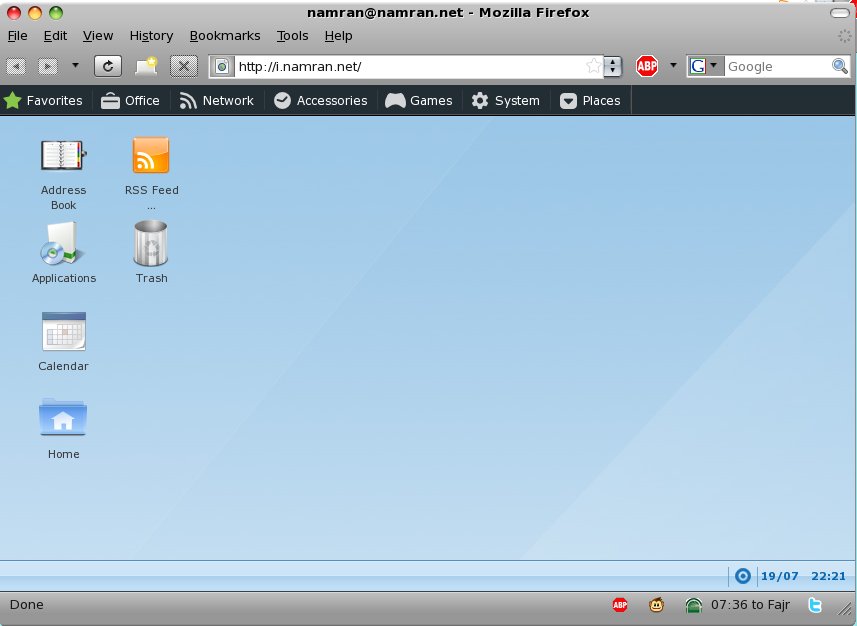Click the ABP toolbar button
Image resolution: width=857 pixels, height=626 pixels.
[x=647, y=66]
